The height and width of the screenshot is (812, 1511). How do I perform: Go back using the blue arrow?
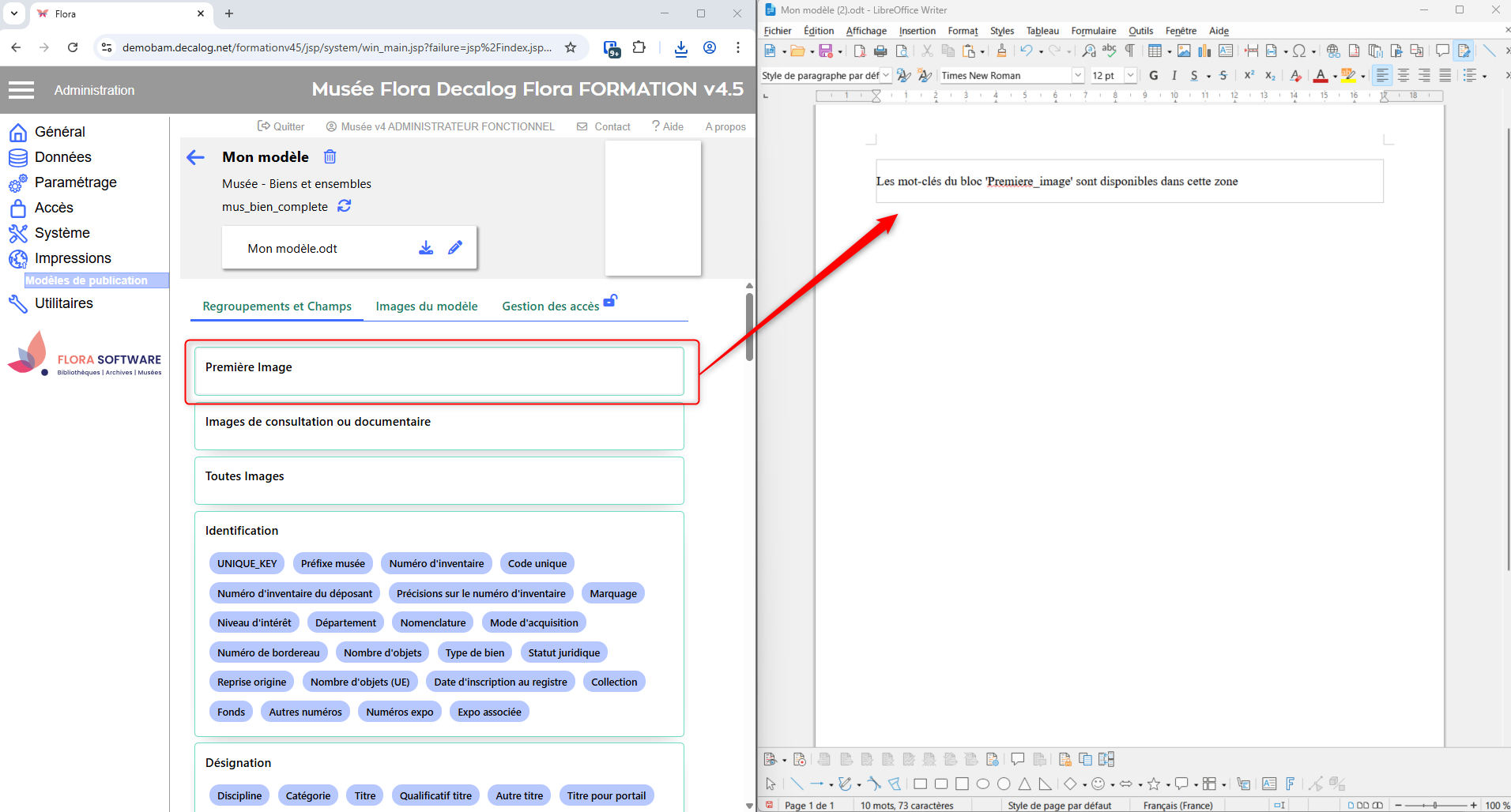(196, 157)
